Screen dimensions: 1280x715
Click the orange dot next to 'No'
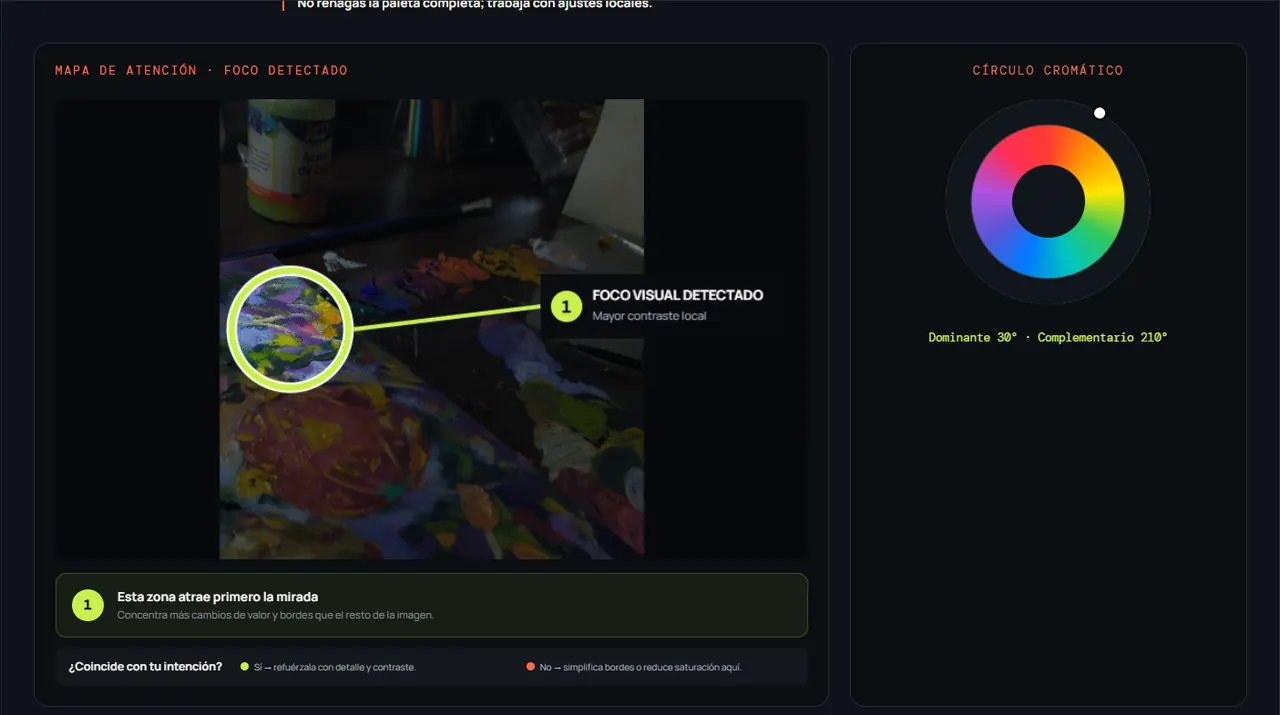point(530,667)
